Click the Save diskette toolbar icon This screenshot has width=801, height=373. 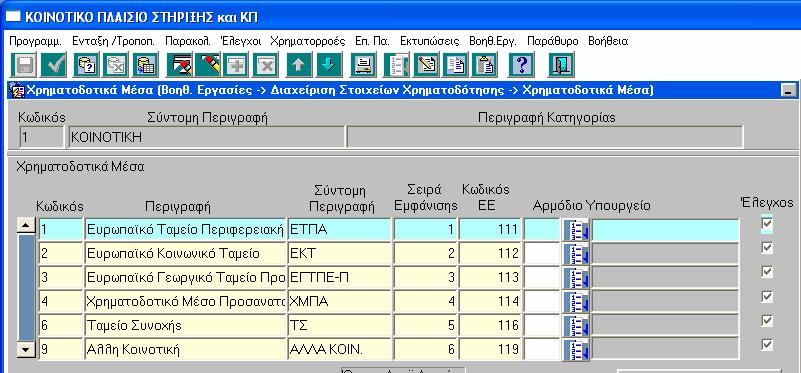click(23, 65)
